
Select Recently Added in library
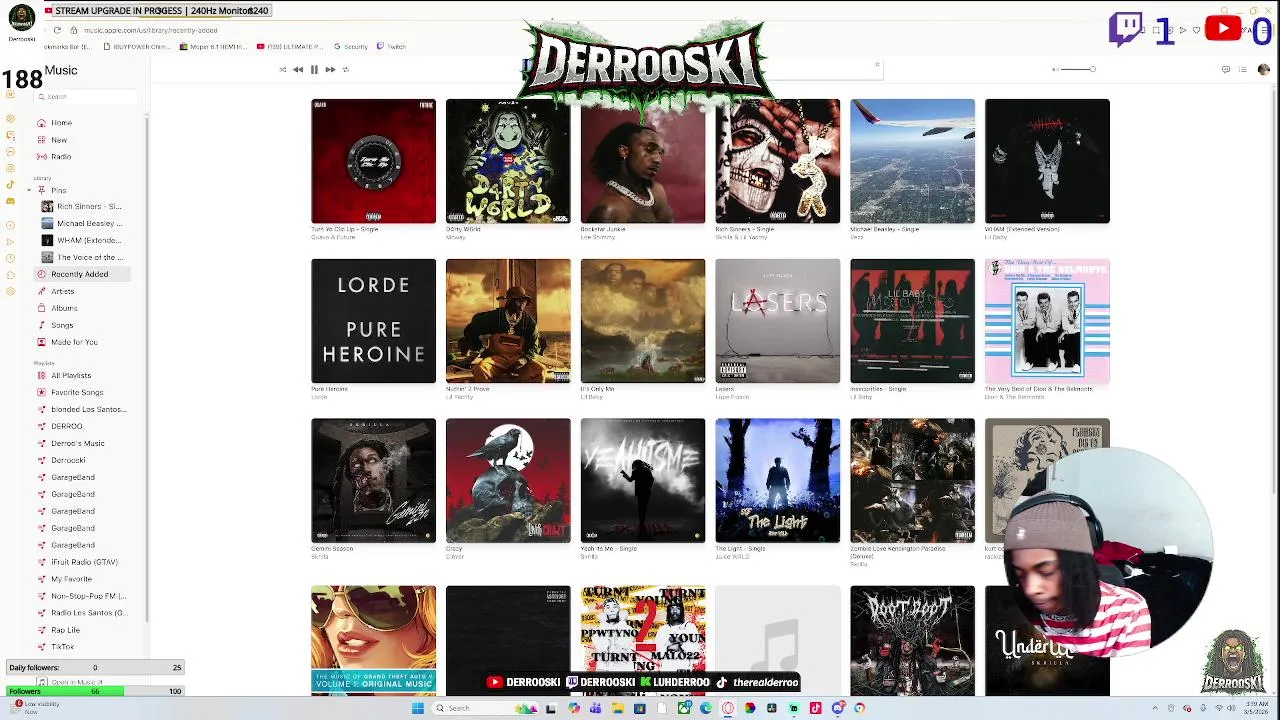[x=80, y=274]
